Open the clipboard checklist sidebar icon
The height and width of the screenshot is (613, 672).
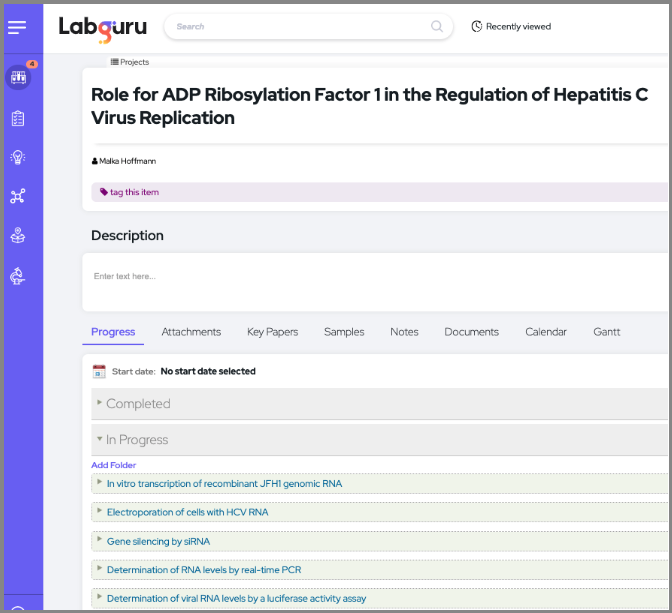click(x=18, y=118)
